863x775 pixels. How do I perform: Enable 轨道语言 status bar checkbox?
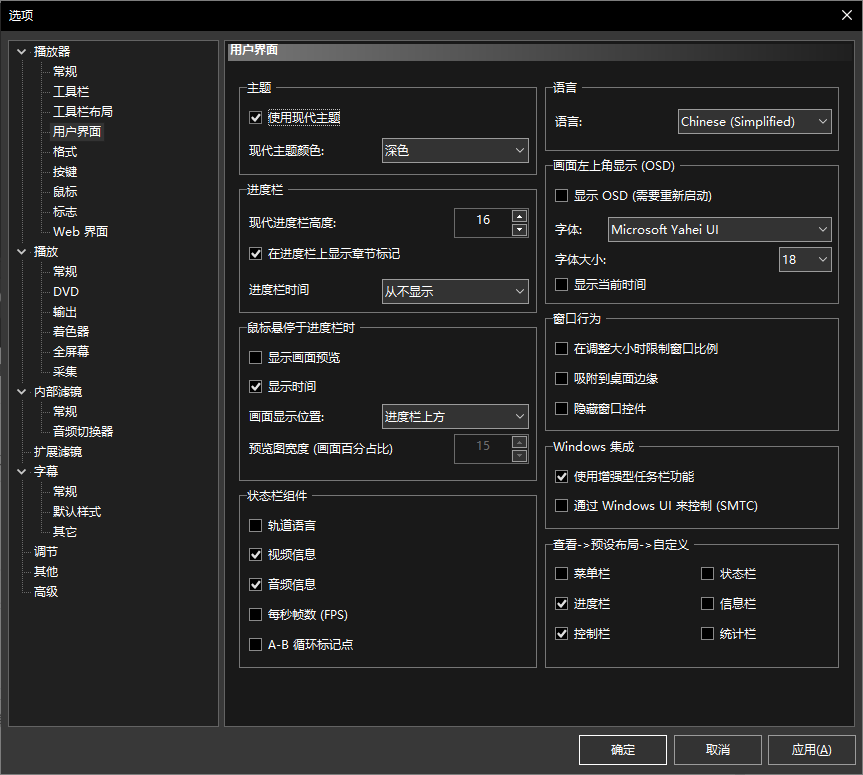tap(255, 526)
